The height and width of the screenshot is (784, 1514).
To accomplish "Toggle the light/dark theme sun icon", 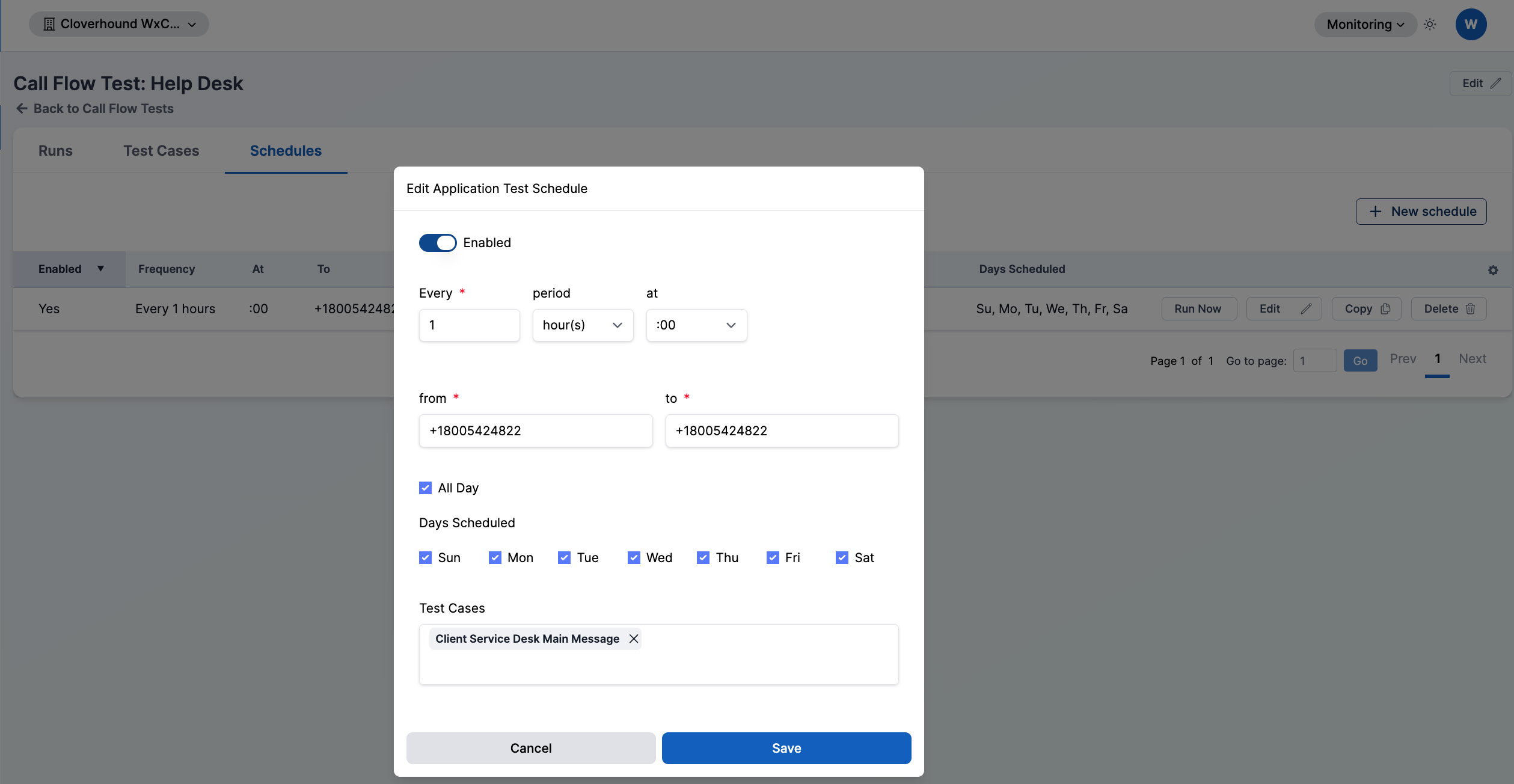I will click(1430, 25).
